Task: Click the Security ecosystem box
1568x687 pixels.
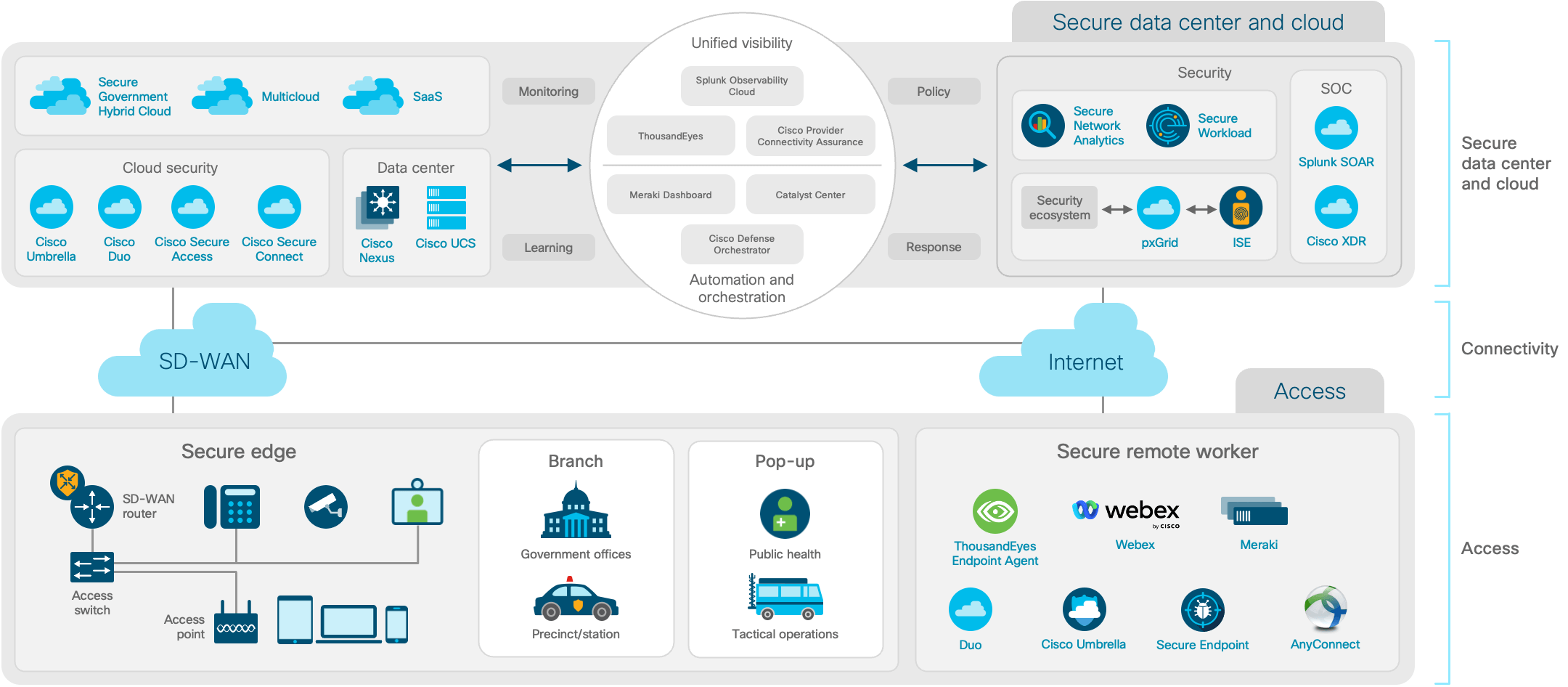Action: point(1060,208)
